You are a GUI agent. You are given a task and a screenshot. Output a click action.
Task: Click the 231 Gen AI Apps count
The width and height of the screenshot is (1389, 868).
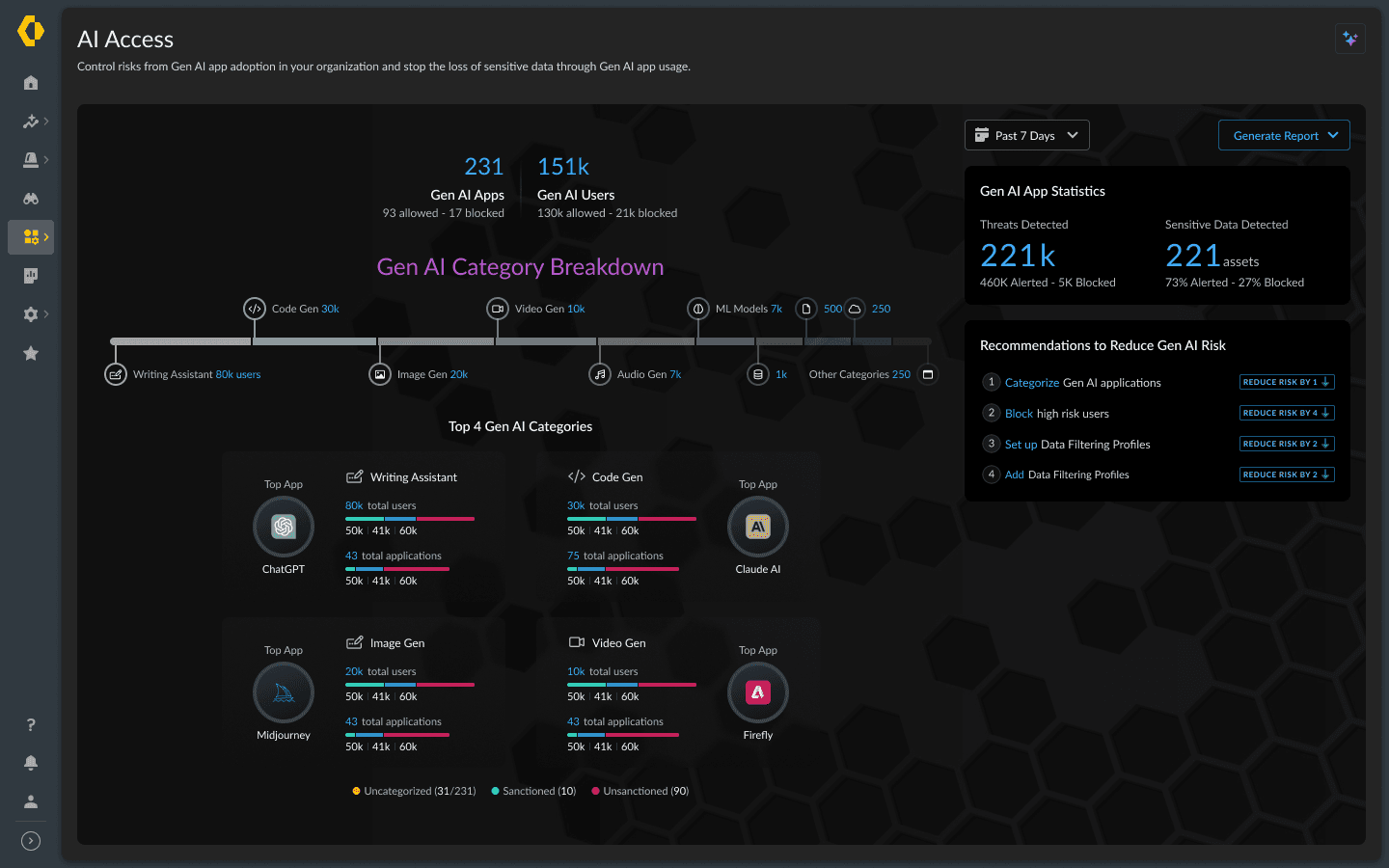(484, 167)
